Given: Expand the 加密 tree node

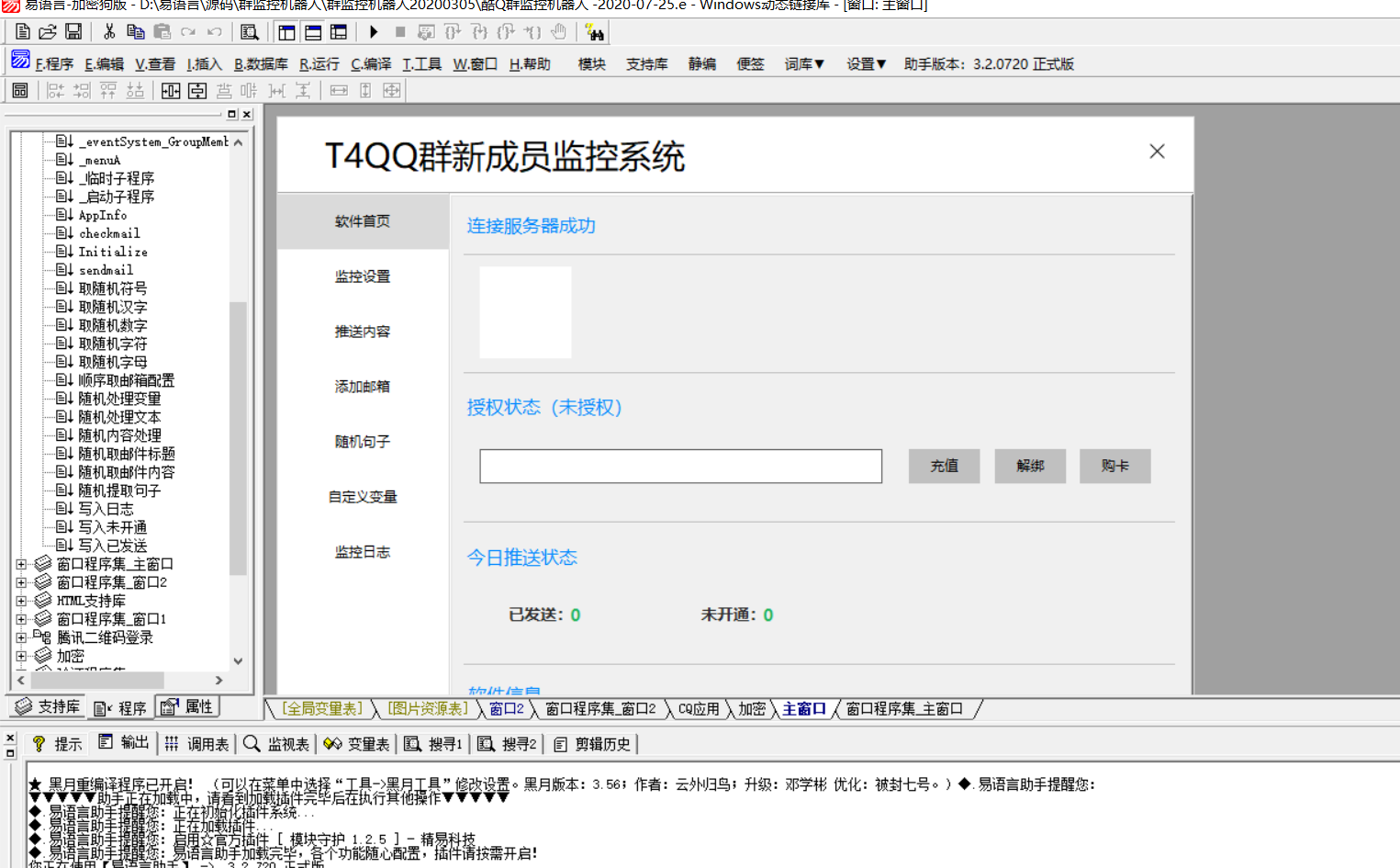Looking at the screenshot, I should (x=21, y=656).
